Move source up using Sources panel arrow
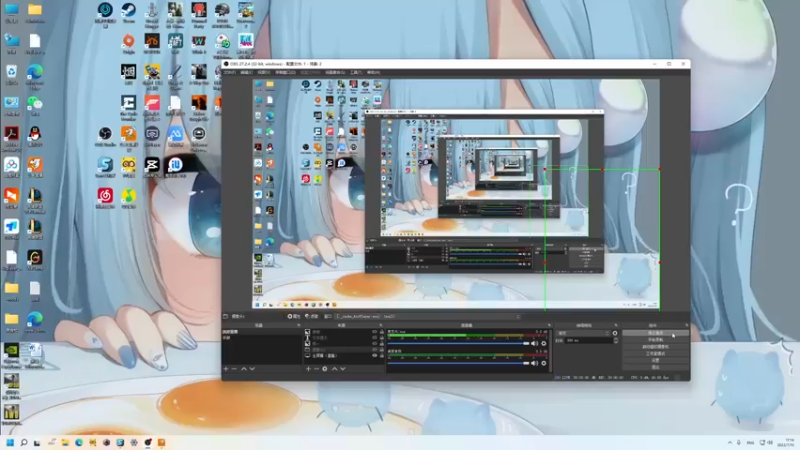 click(x=334, y=368)
